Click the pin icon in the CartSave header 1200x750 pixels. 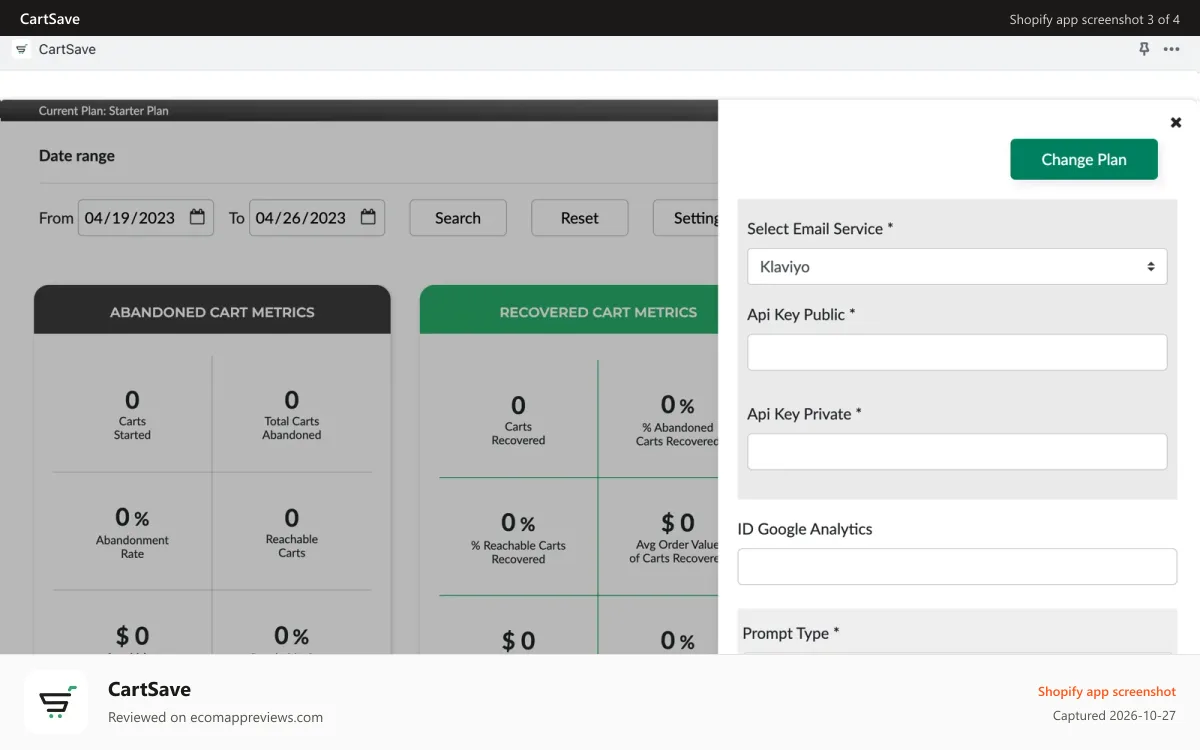[x=1144, y=49]
